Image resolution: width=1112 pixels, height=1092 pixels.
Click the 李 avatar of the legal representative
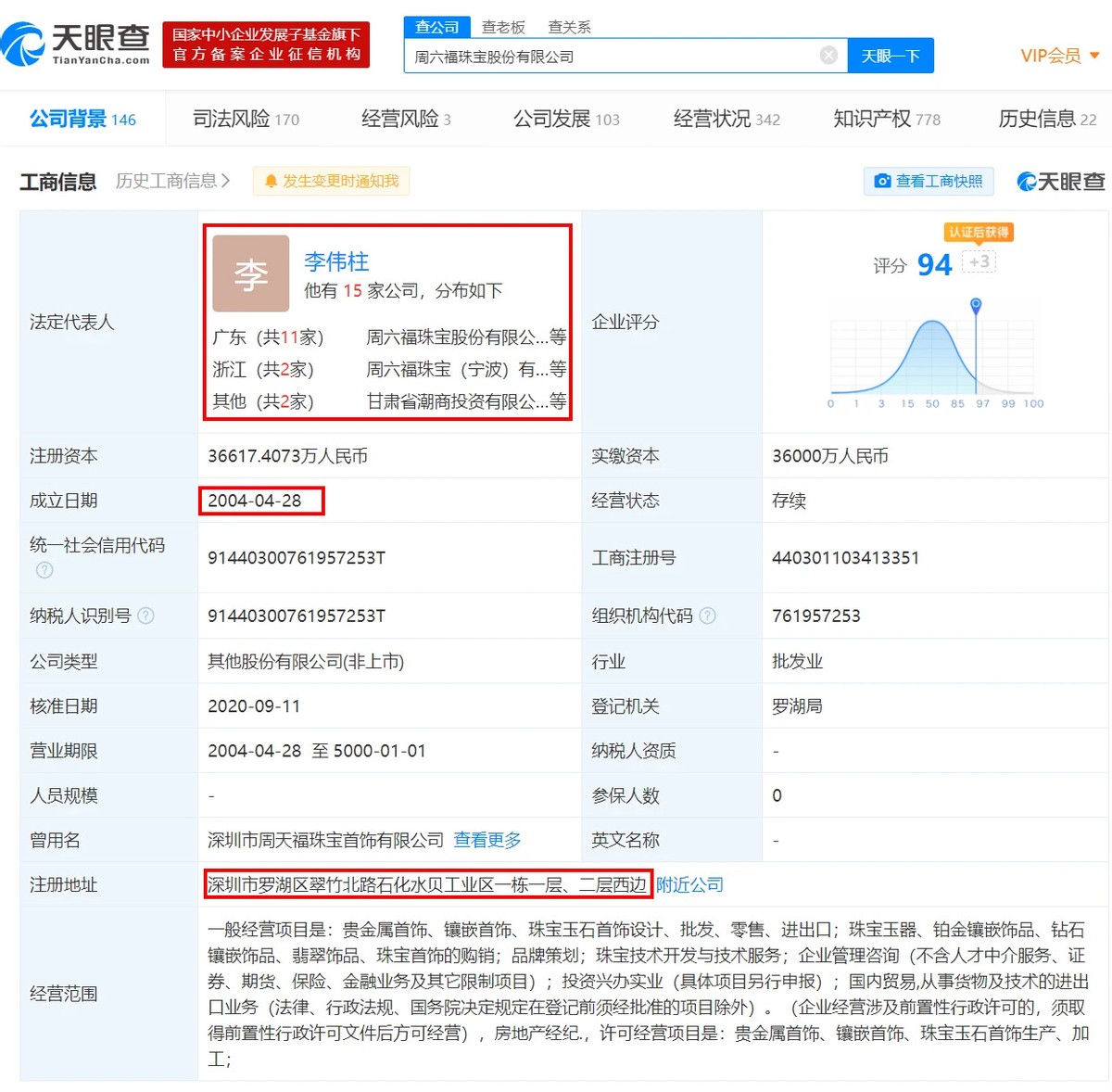(249, 273)
